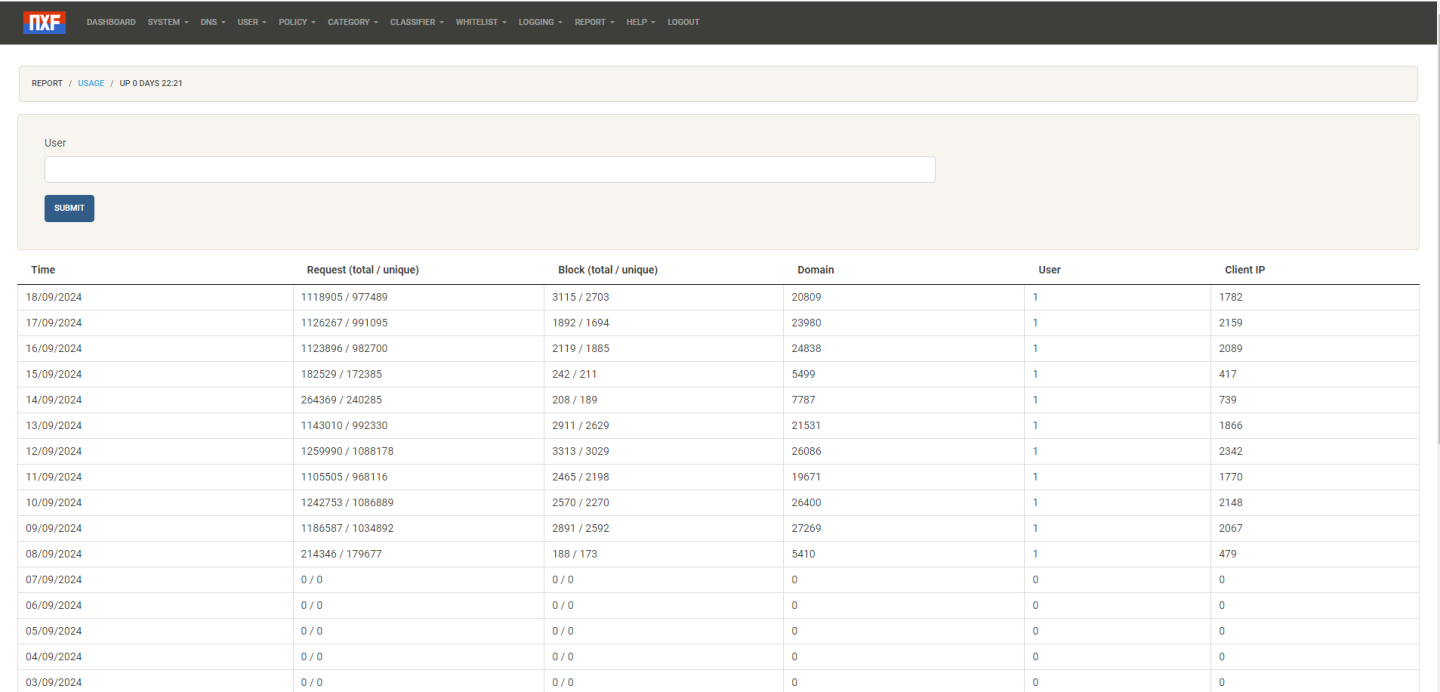Viewport: 1440px width, 692px height.
Task: Select block value 1892 / 1694
Action: click(581, 323)
